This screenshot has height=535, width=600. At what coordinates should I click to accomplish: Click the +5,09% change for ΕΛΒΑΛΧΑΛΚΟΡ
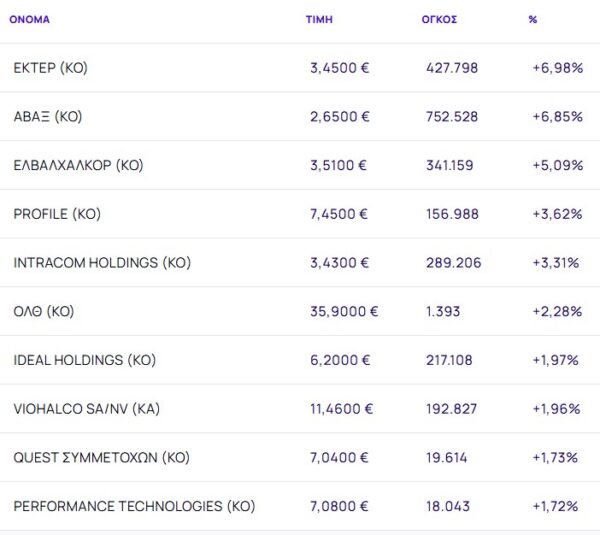point(557,166)
